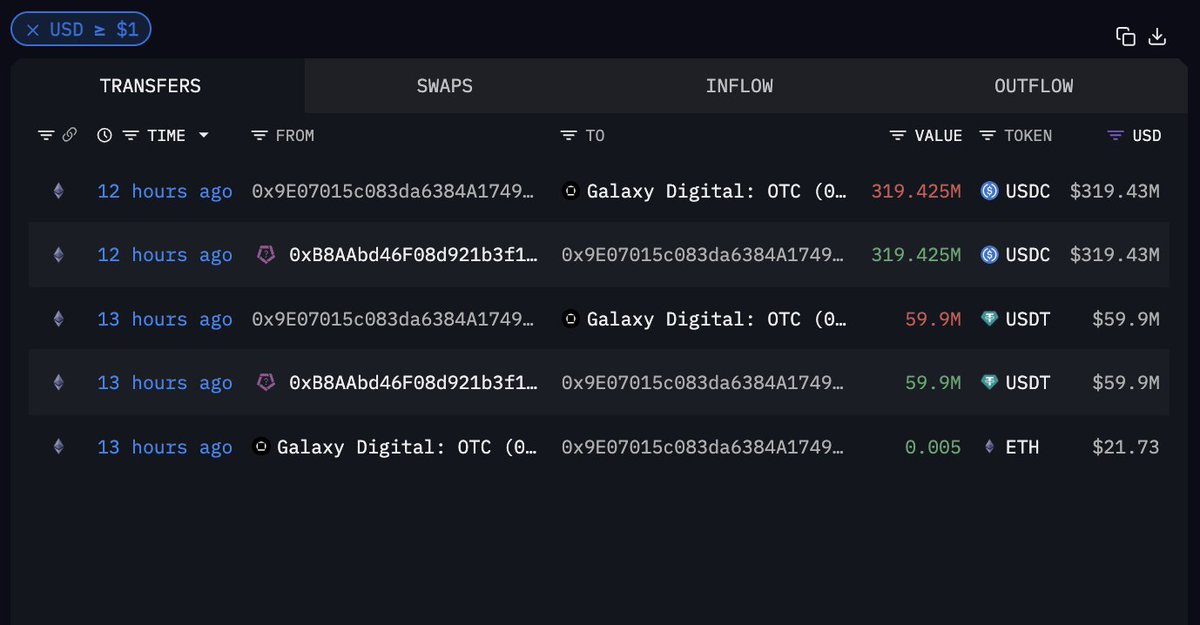Select green 319.425M value
The image size is (1200, 625).
tap(916, 255)
